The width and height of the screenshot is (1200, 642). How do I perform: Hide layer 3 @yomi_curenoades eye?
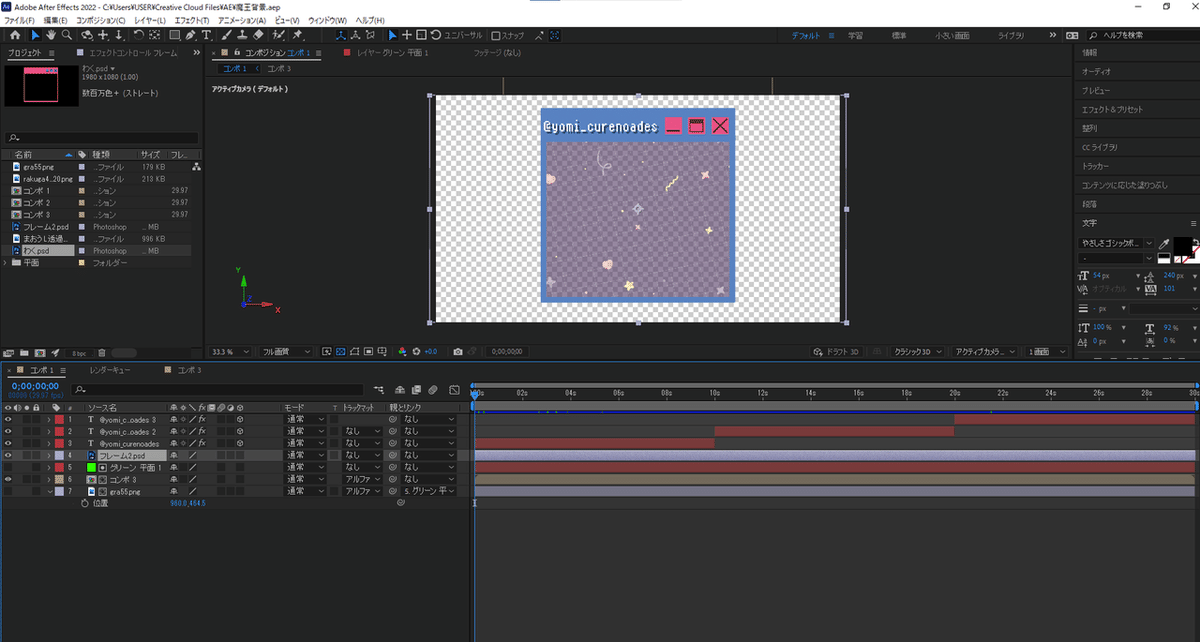click(x=8, y=443)
